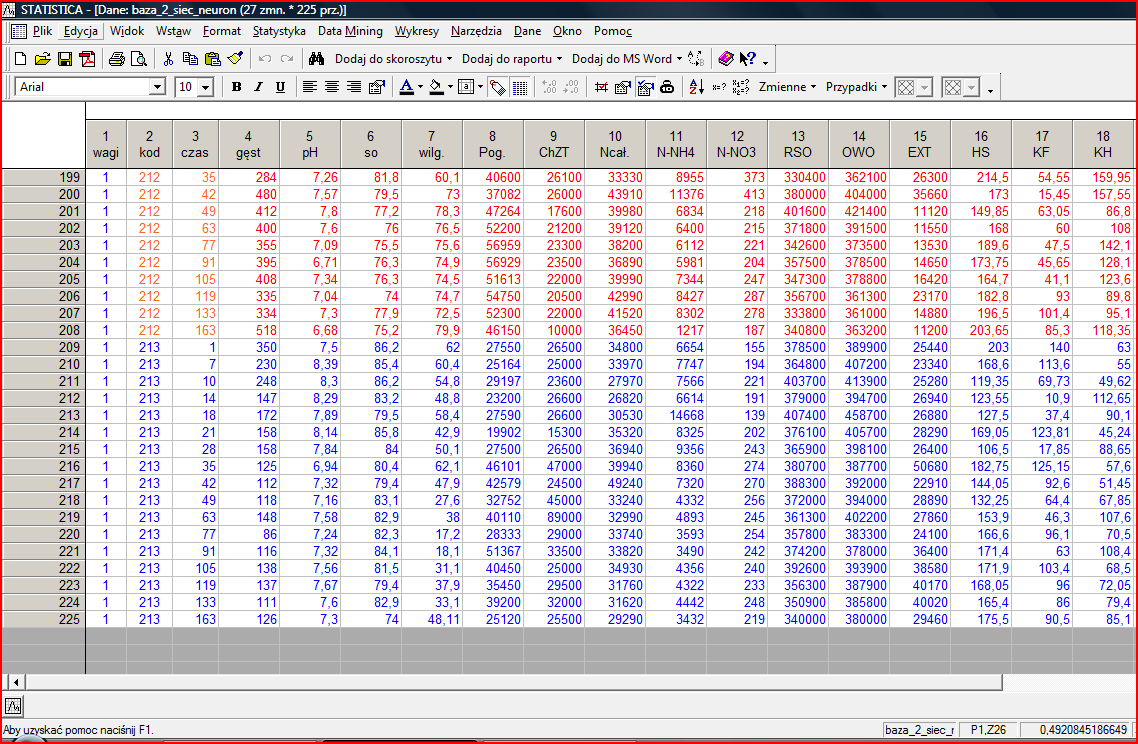1138x744 pixels.
Task: Find with binoculars icon
Action: (316, 59)
